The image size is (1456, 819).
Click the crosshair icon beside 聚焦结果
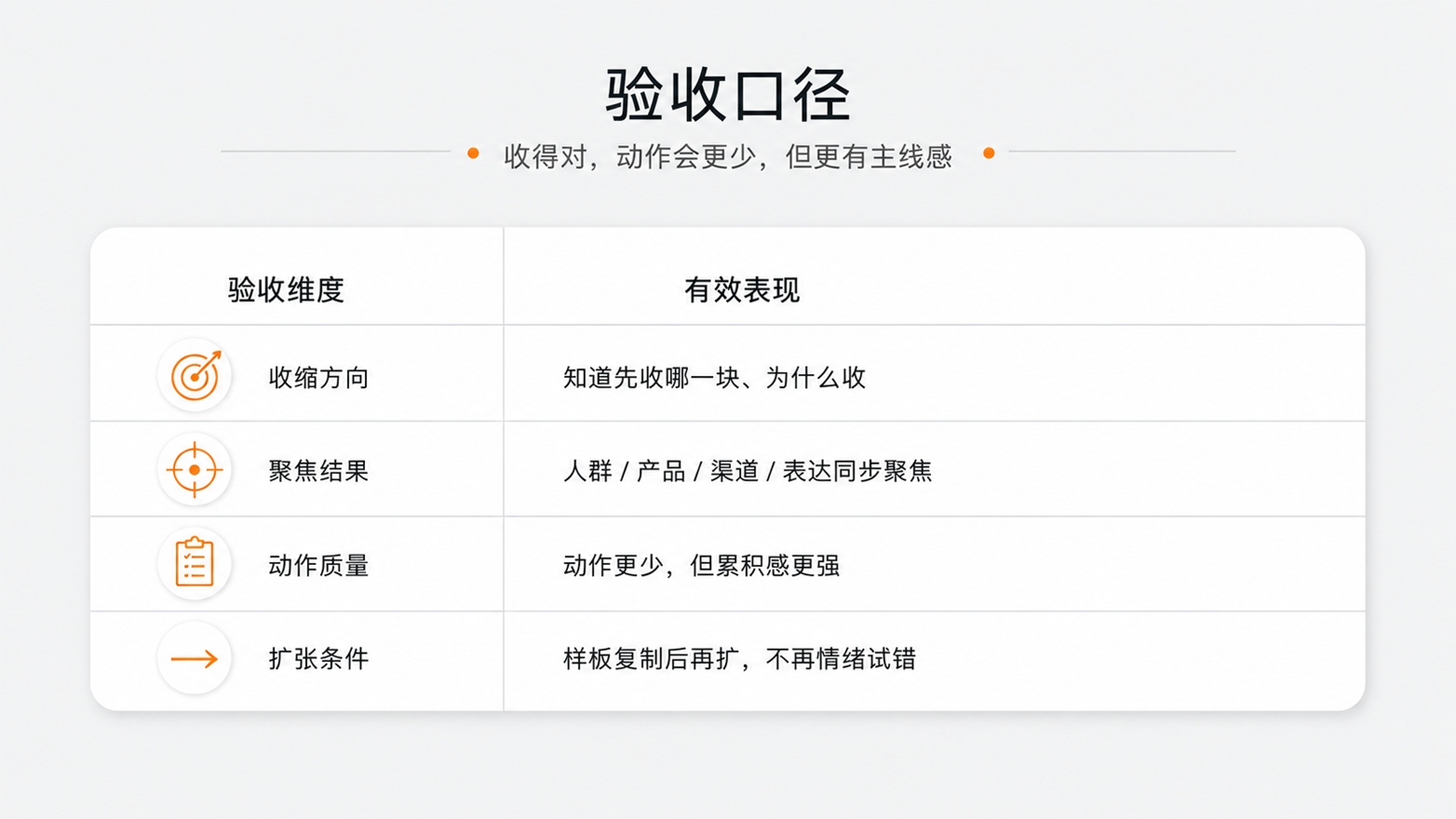tap(195, 470)
